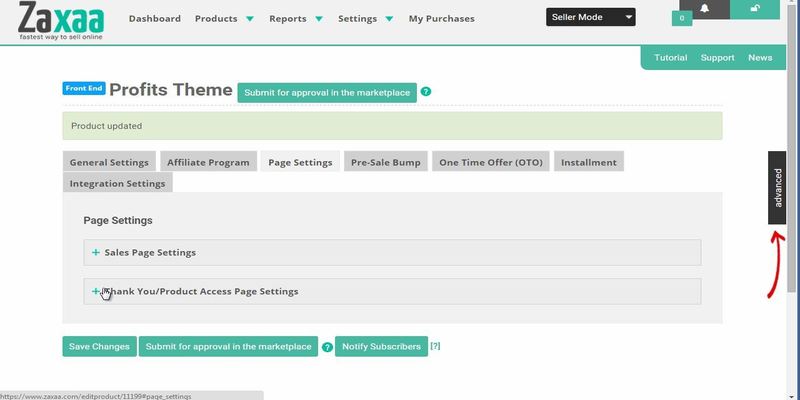This screenshot has height=400, width=800.
Task: Expand Sales Page Settings section
Action: point(150,252)
